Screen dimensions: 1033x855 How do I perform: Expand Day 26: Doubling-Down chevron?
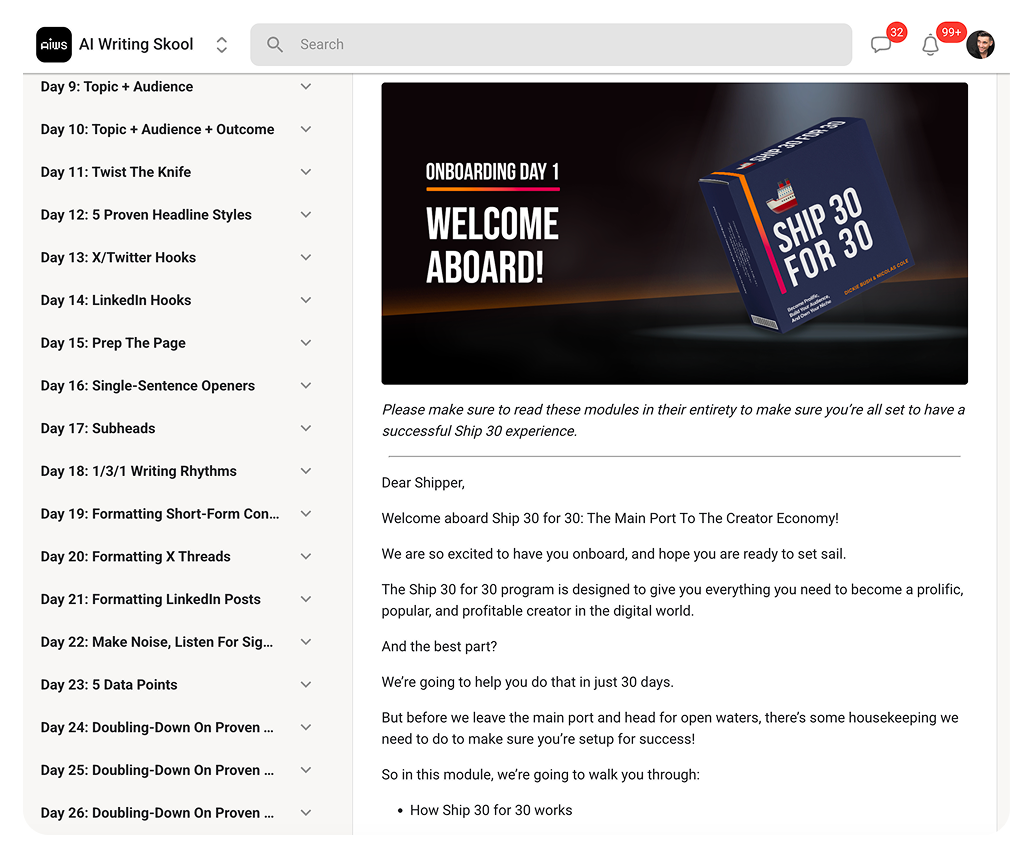306,813
